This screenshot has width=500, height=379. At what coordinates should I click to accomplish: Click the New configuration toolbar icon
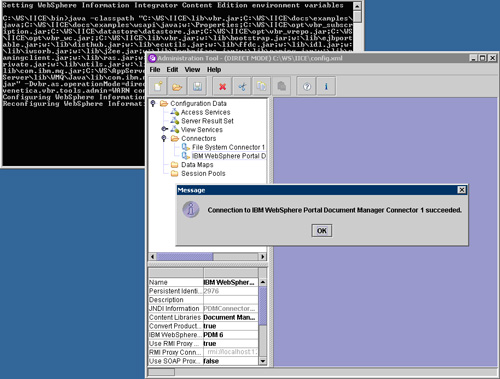[x=158, y=86]
